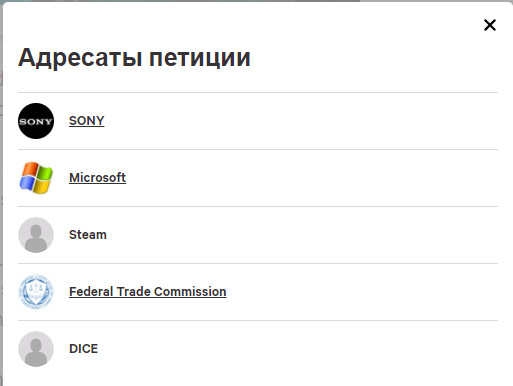Click the word Commission in the FTC link
The height and width of the screenshot is (386, 513).
[190, 292]
